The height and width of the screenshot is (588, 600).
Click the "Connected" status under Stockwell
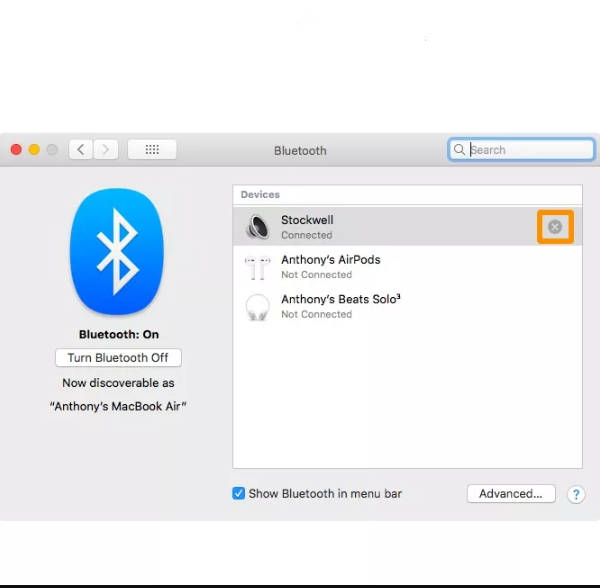pos(307,235)
